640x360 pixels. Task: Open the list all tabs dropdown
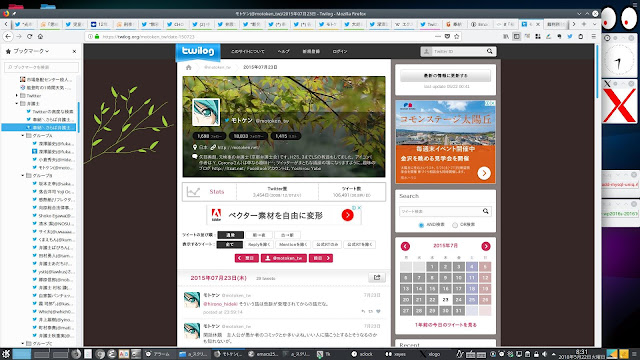click(594, 24)
